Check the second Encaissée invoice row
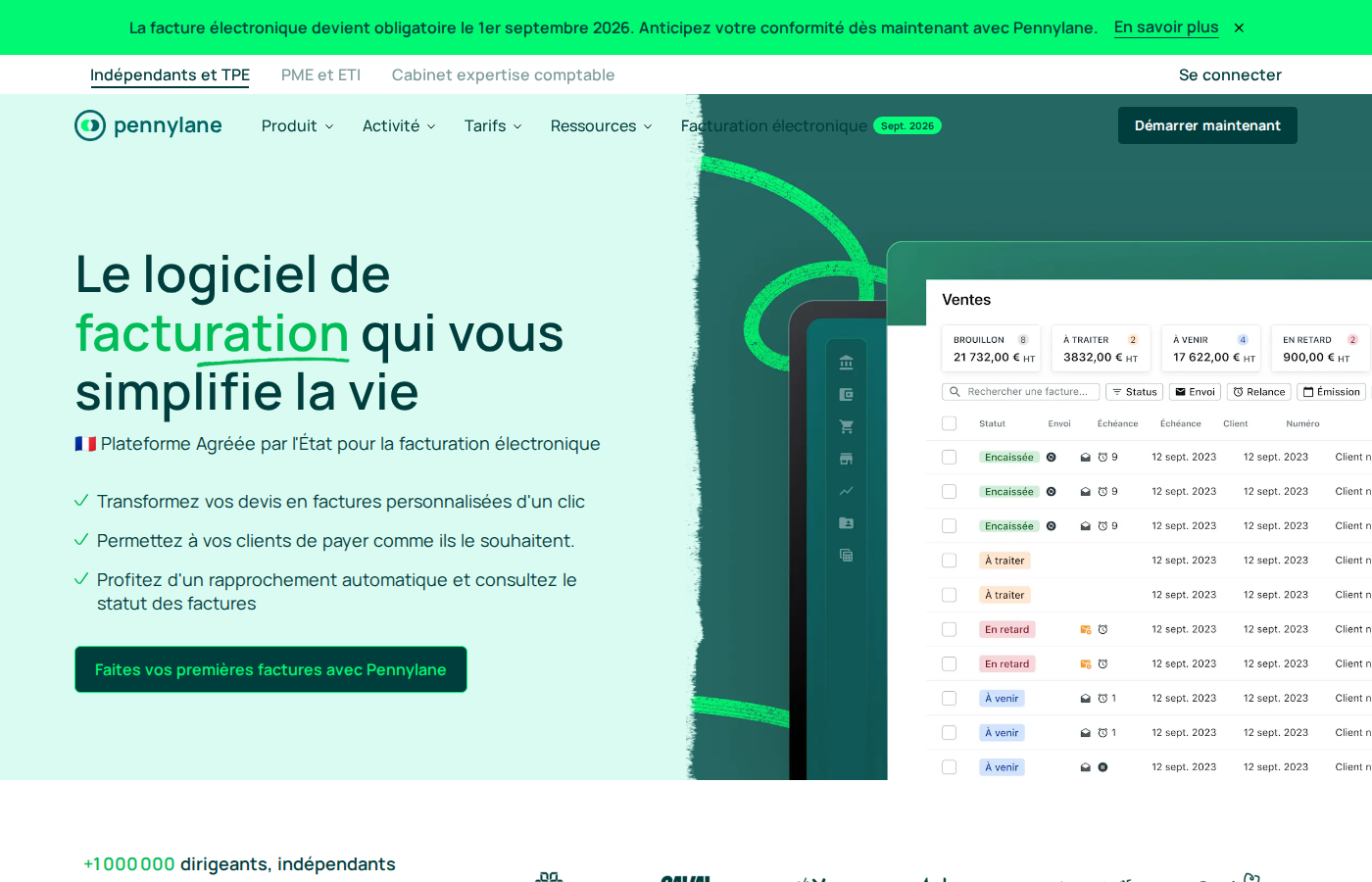Viewport: 1372px width, 882px height. 949,492
